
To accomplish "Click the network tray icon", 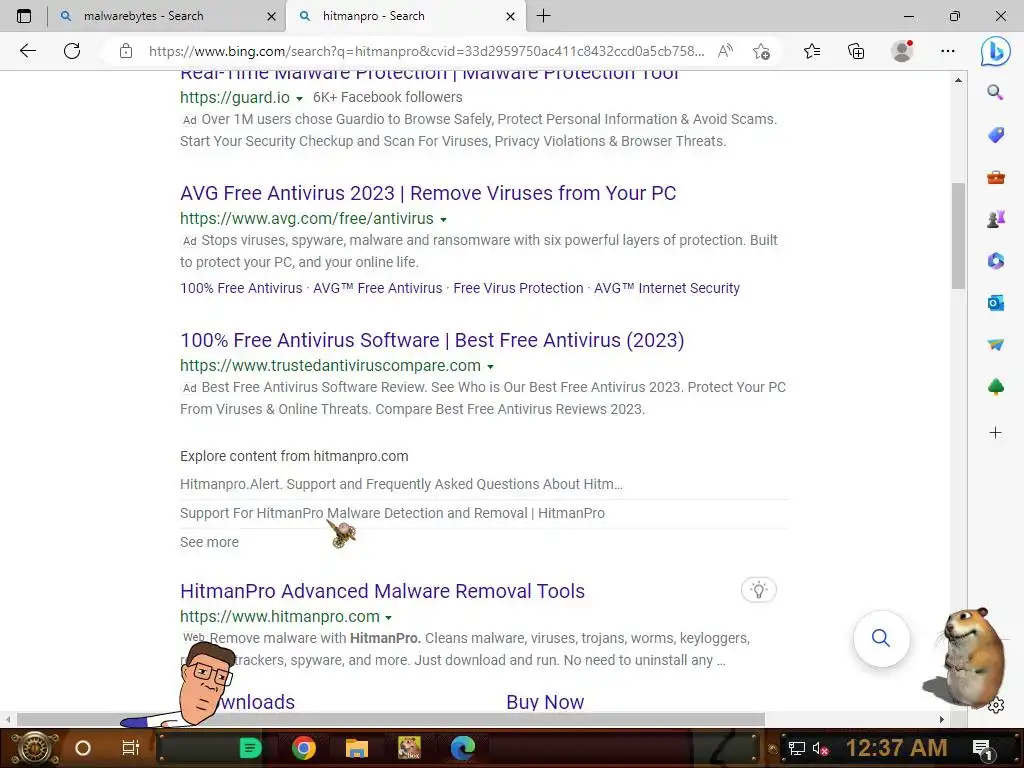I will 796,748.
